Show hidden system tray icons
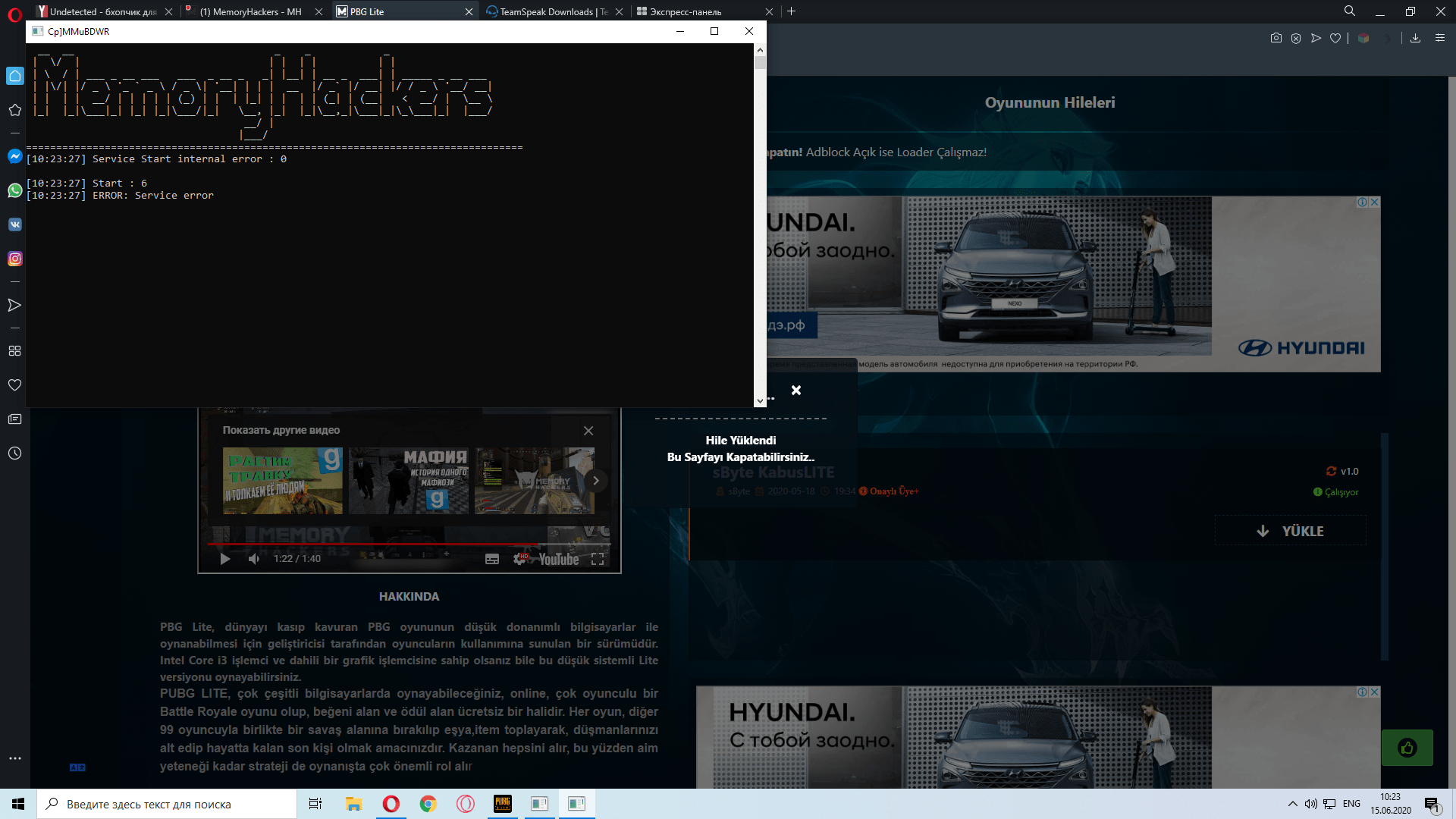This screenshot has width=1456, height=819. click(x=1293, y=804)
